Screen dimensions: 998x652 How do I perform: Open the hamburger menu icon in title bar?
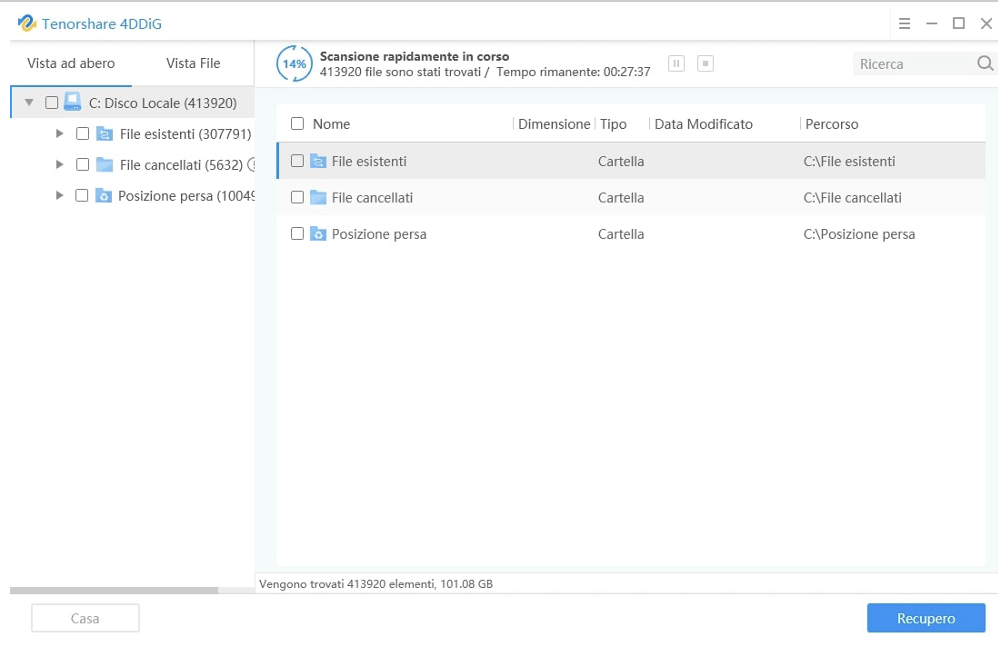(x=904, y=23)
